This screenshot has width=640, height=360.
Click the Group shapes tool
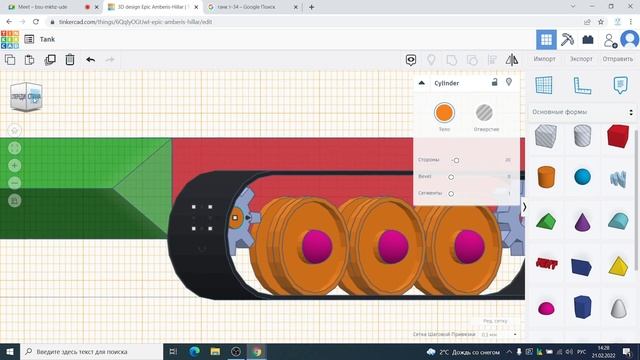(x=451, y=60)
